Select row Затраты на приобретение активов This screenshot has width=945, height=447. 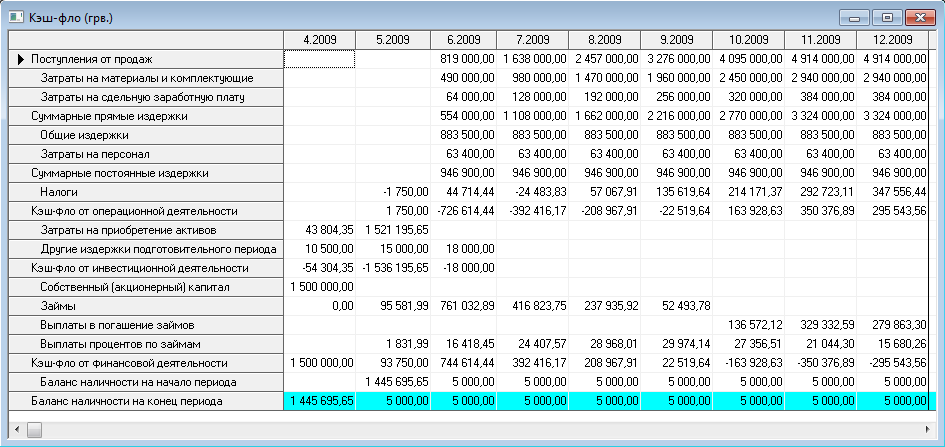click(x=146, y=230)
